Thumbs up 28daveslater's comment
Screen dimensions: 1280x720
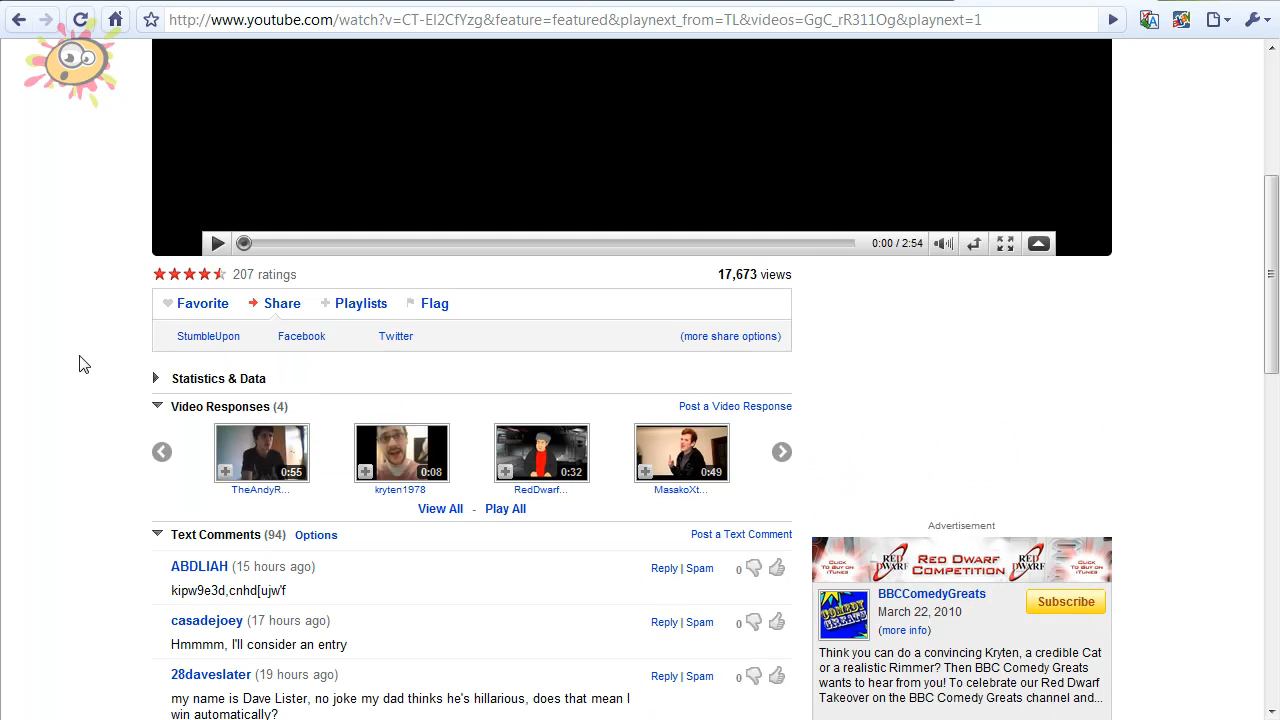pos(777,675)
